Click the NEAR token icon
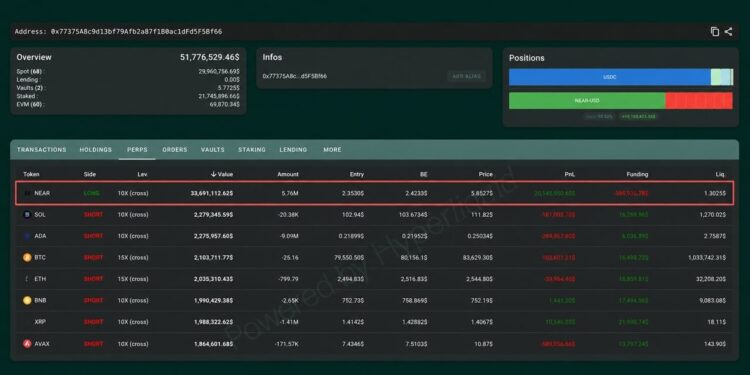750x375 pixels. (x=27, y=193)
